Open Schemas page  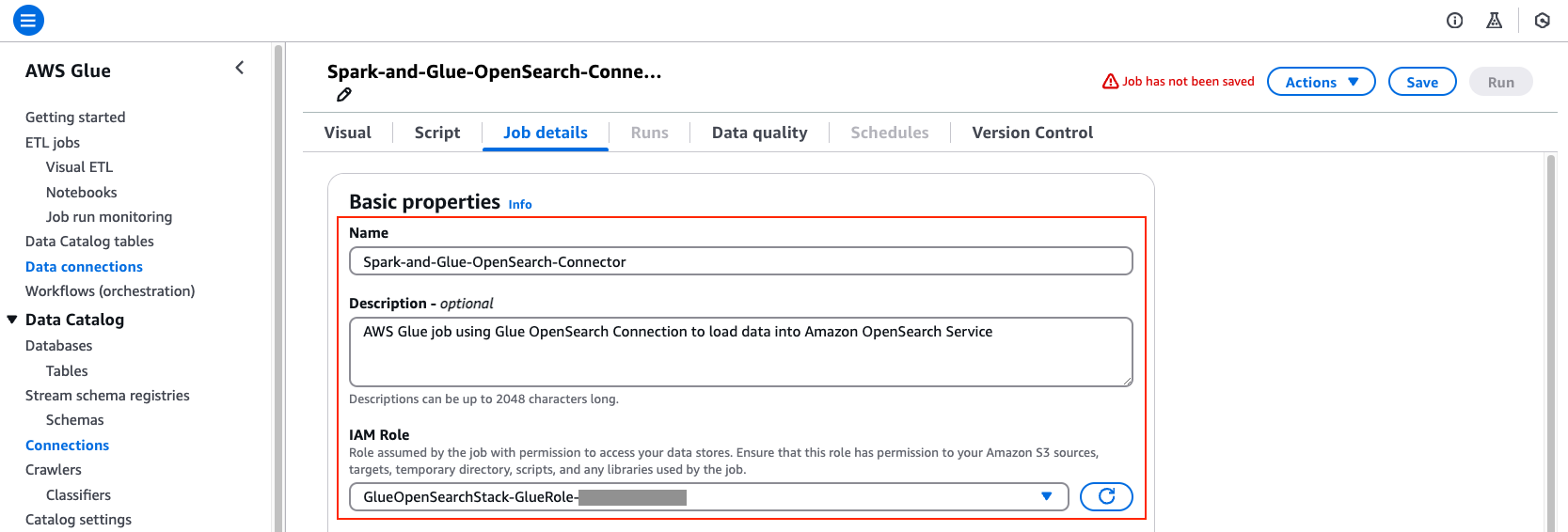tap(75, 420)
